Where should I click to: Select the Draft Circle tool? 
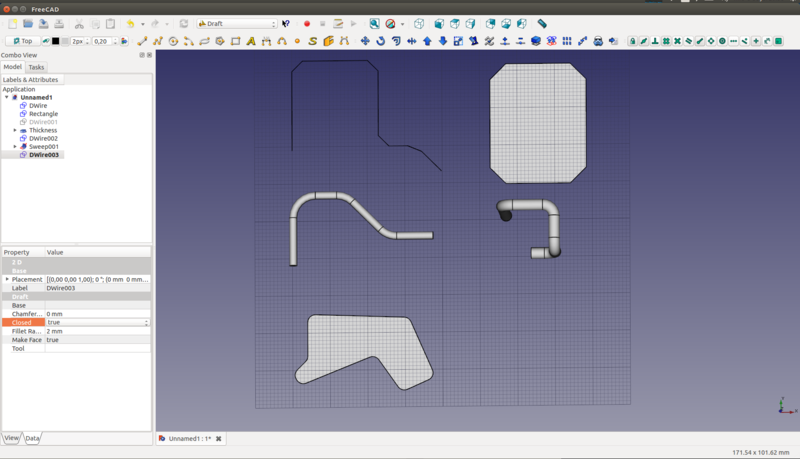(x=173, y=41)
